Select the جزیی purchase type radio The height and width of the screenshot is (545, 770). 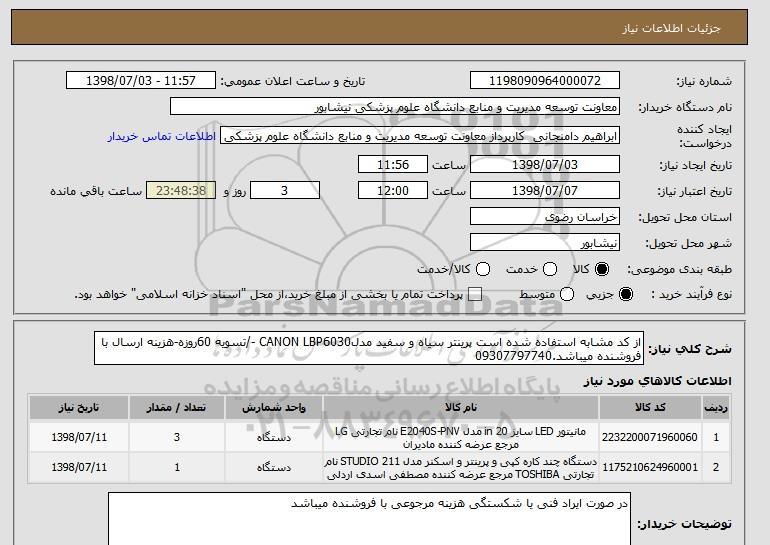pos(626,294)
